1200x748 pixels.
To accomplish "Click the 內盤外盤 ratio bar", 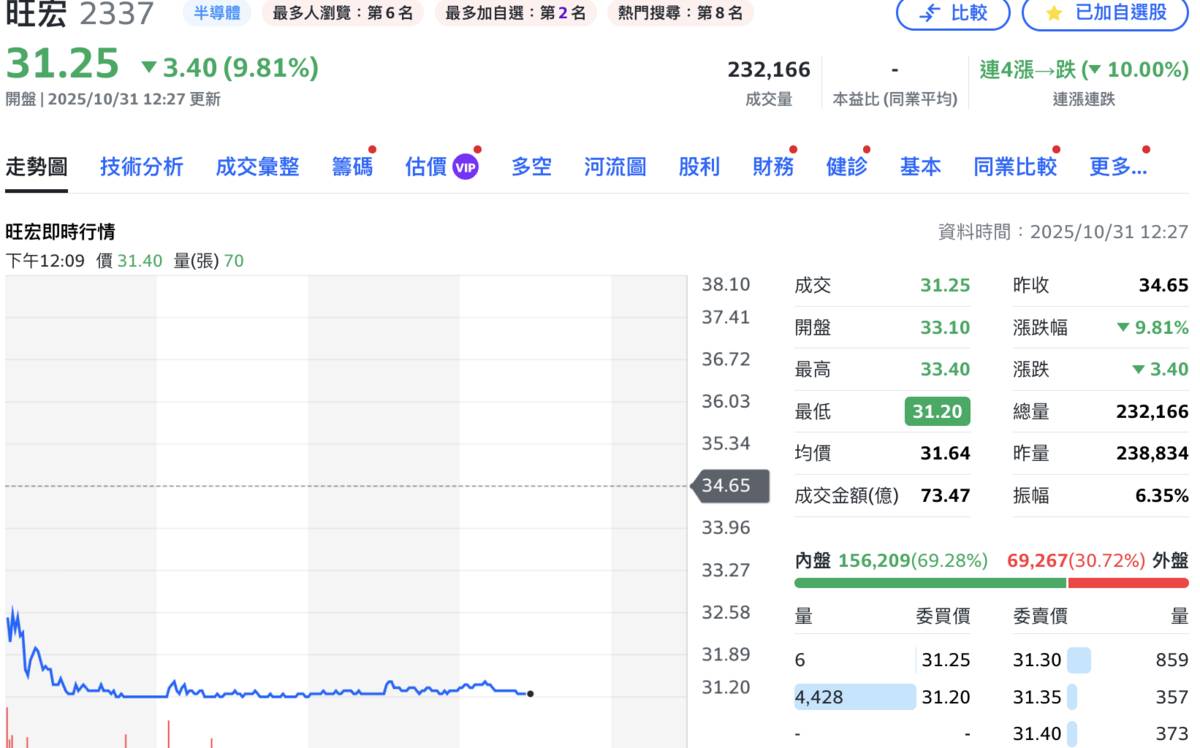I will pyautogui.click(x=991, y=583).
